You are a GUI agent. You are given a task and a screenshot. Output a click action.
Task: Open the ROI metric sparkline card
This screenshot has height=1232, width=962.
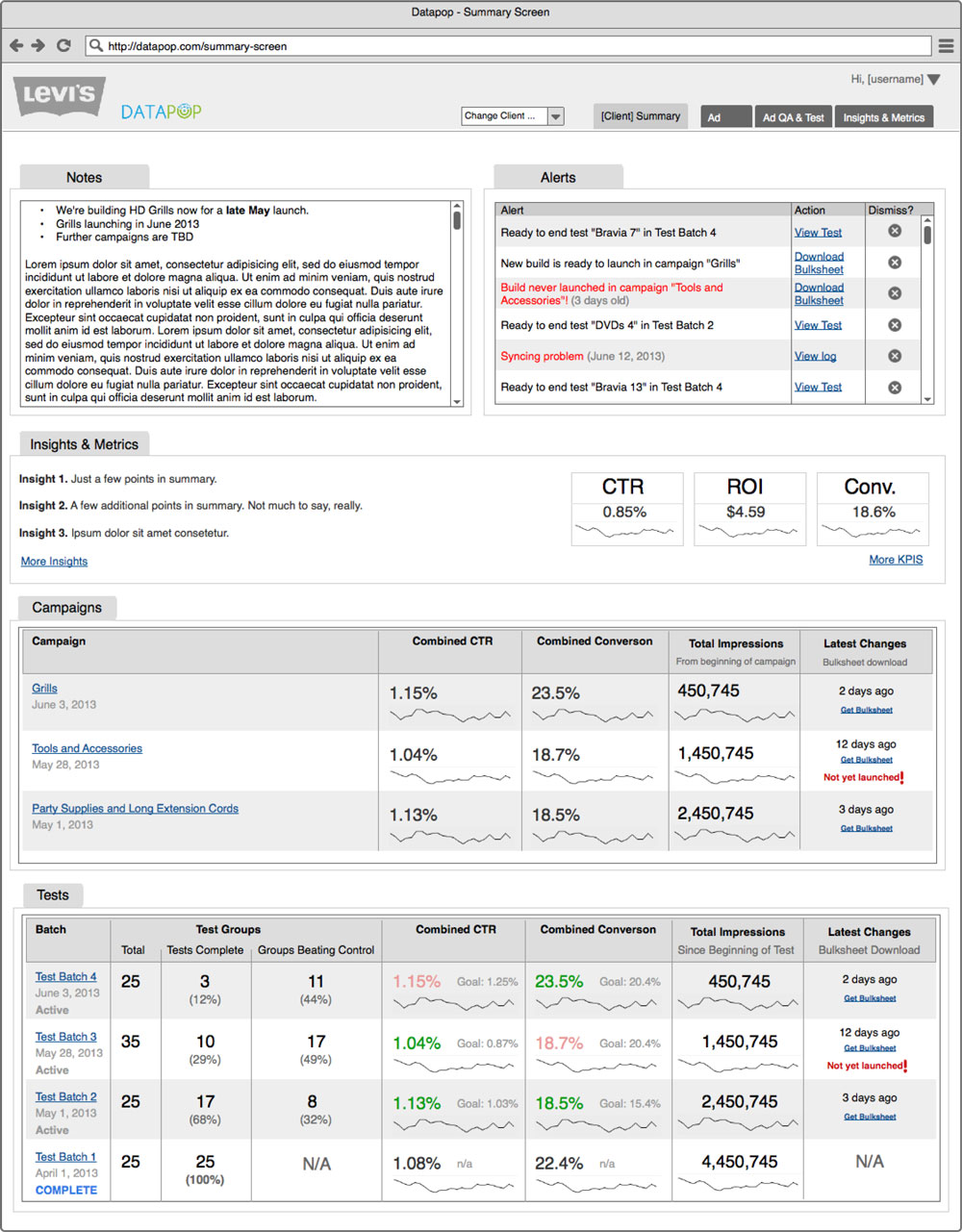[x=746, y=510]
